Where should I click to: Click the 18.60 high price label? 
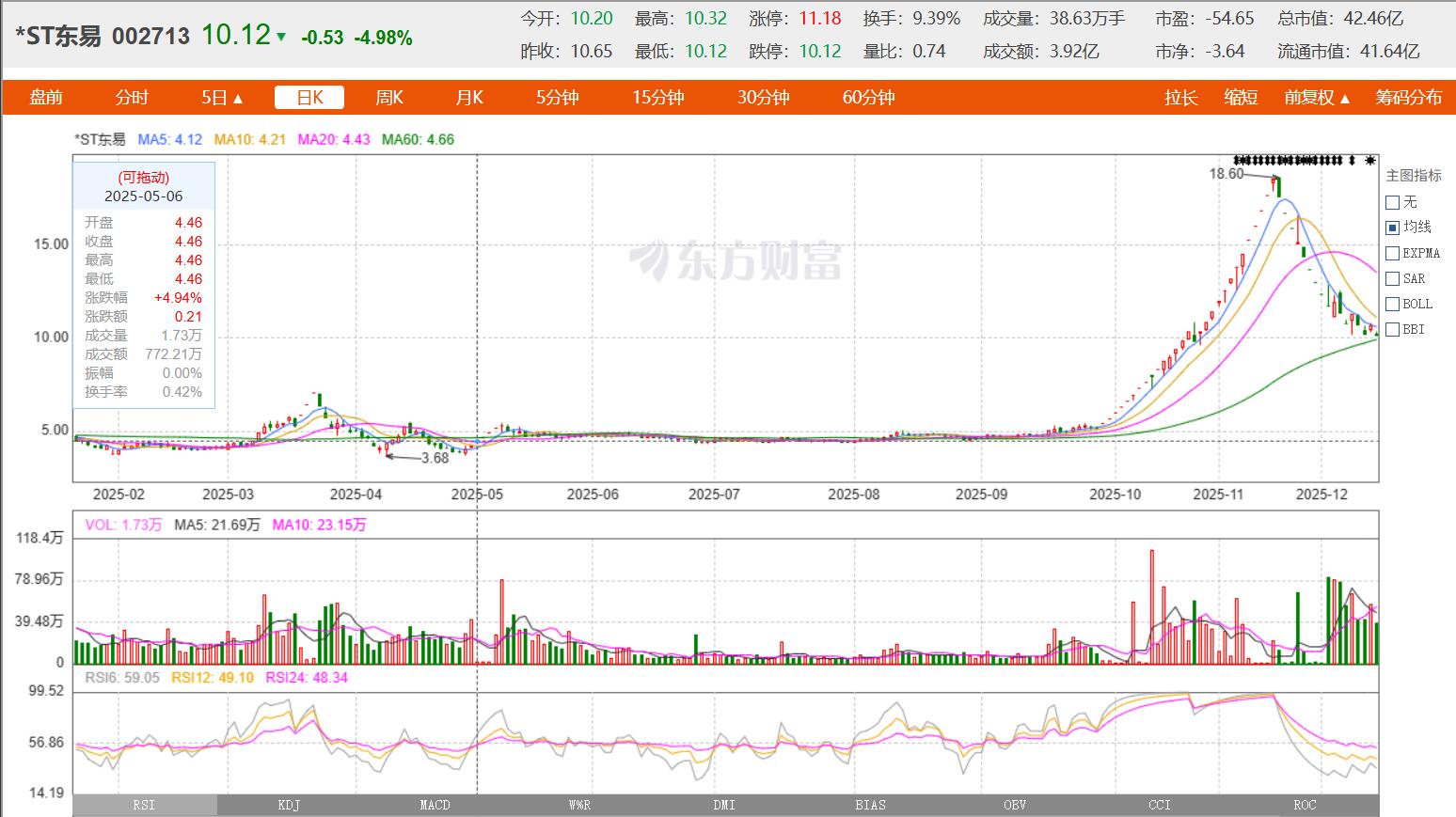(x=1227, y=174)
